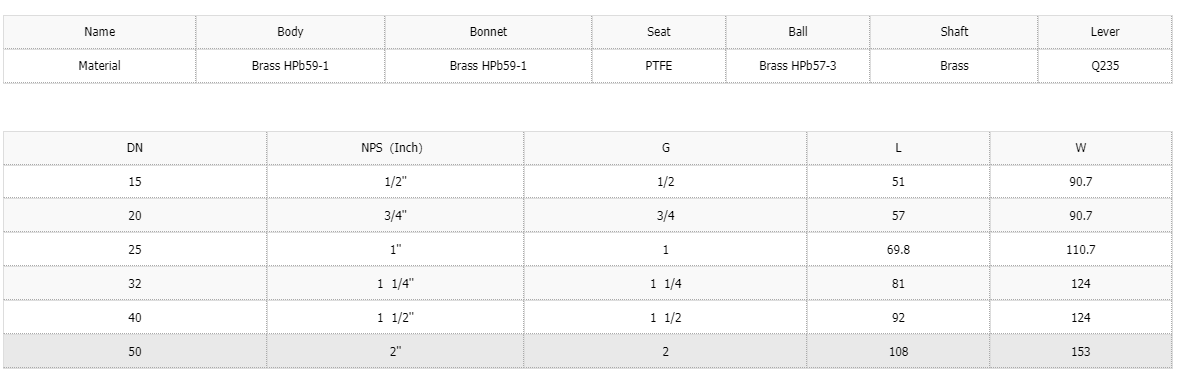Click the Body column header
1186x381 pixels.
pyautogui.click(x=290, y=32)
